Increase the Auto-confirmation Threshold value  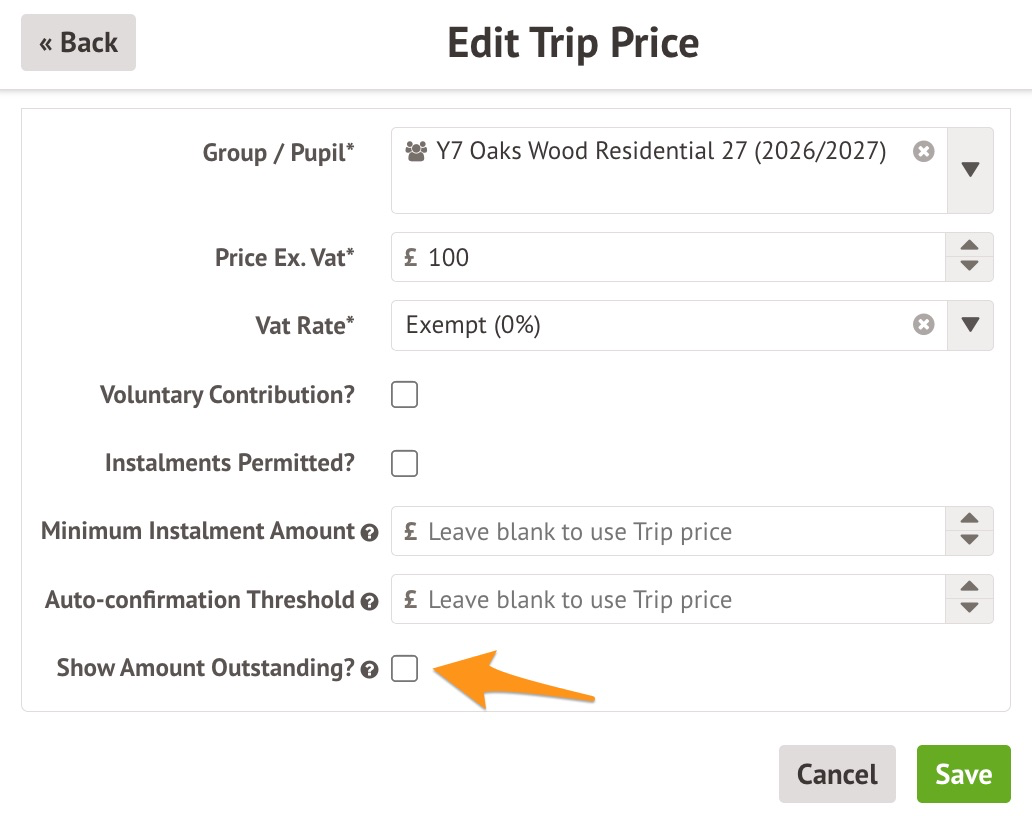point(968,588)
